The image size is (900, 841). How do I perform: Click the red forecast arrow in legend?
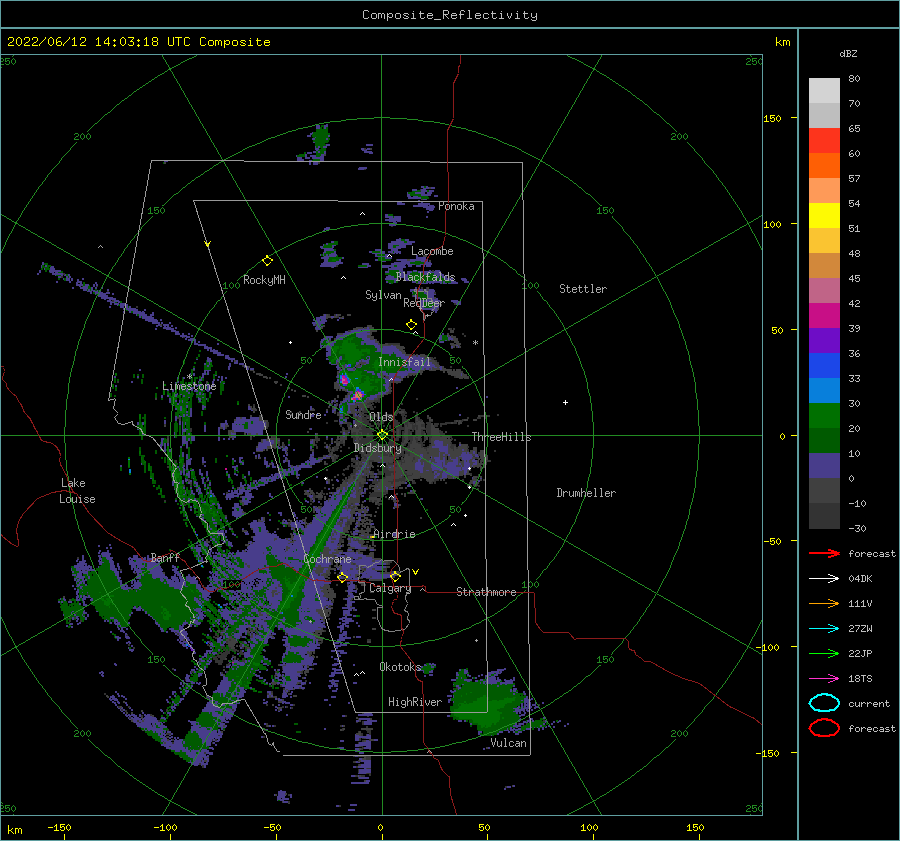click(x=824, y=553)
